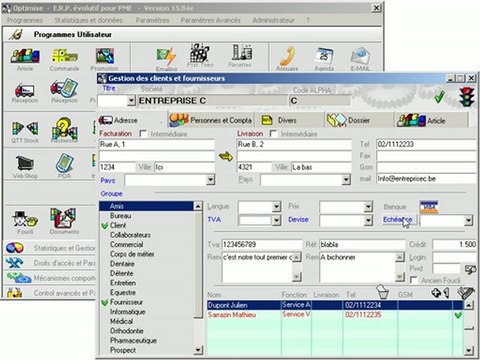Open the Annuaire phone icon
480x360 pixels.
click(287, 57)
